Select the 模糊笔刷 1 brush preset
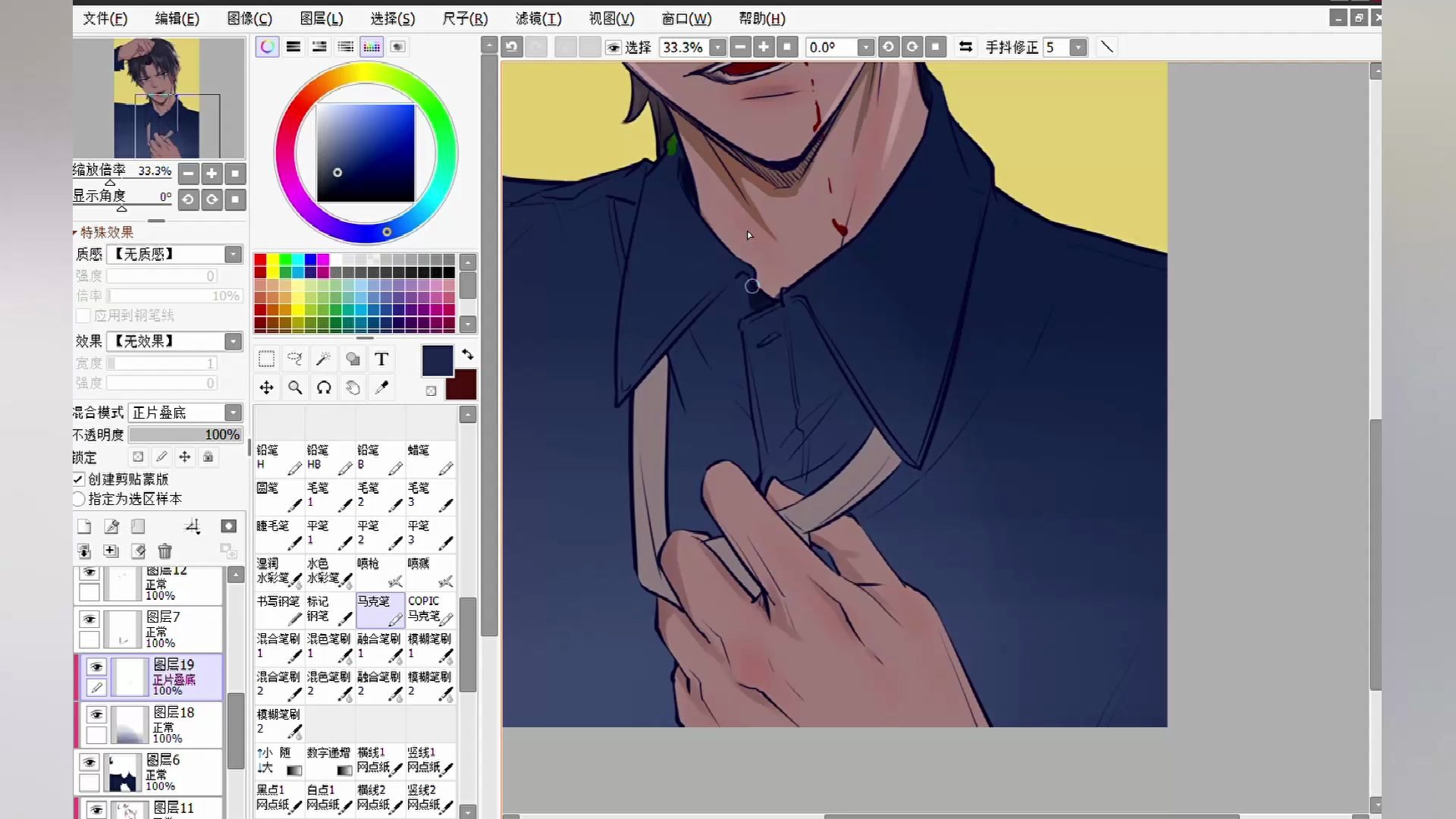Screen dimensions: 1456x819 [x=430, y=647]
